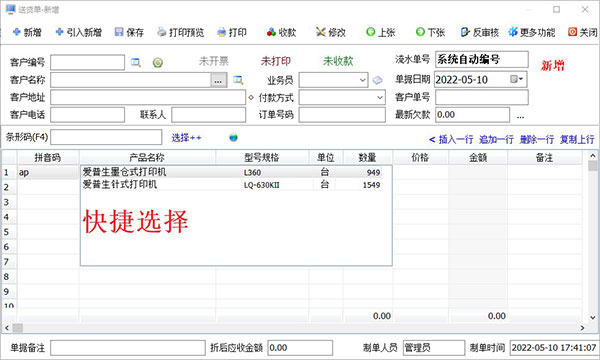600x360 pixels.
Task: Click the grid's vertical scrollbar down arrow
Action: pyautogui.click(x=593, y=317)
